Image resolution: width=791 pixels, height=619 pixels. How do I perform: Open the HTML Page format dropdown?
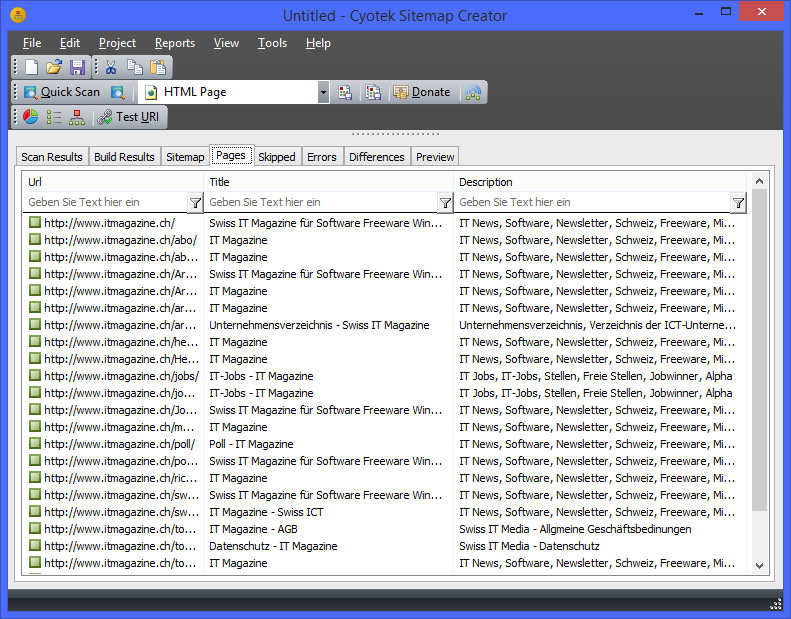tap(323, 92)
